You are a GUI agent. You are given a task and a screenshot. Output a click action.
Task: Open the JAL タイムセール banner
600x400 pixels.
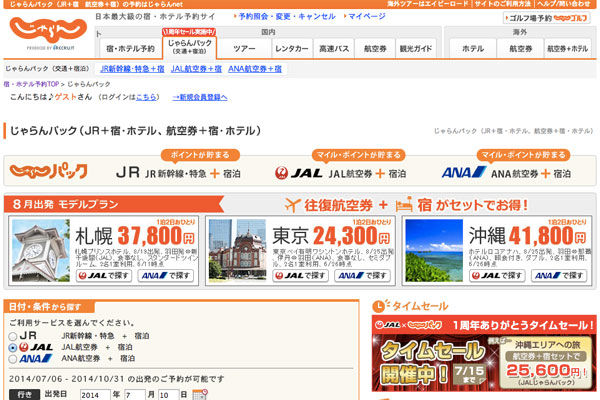484,353
